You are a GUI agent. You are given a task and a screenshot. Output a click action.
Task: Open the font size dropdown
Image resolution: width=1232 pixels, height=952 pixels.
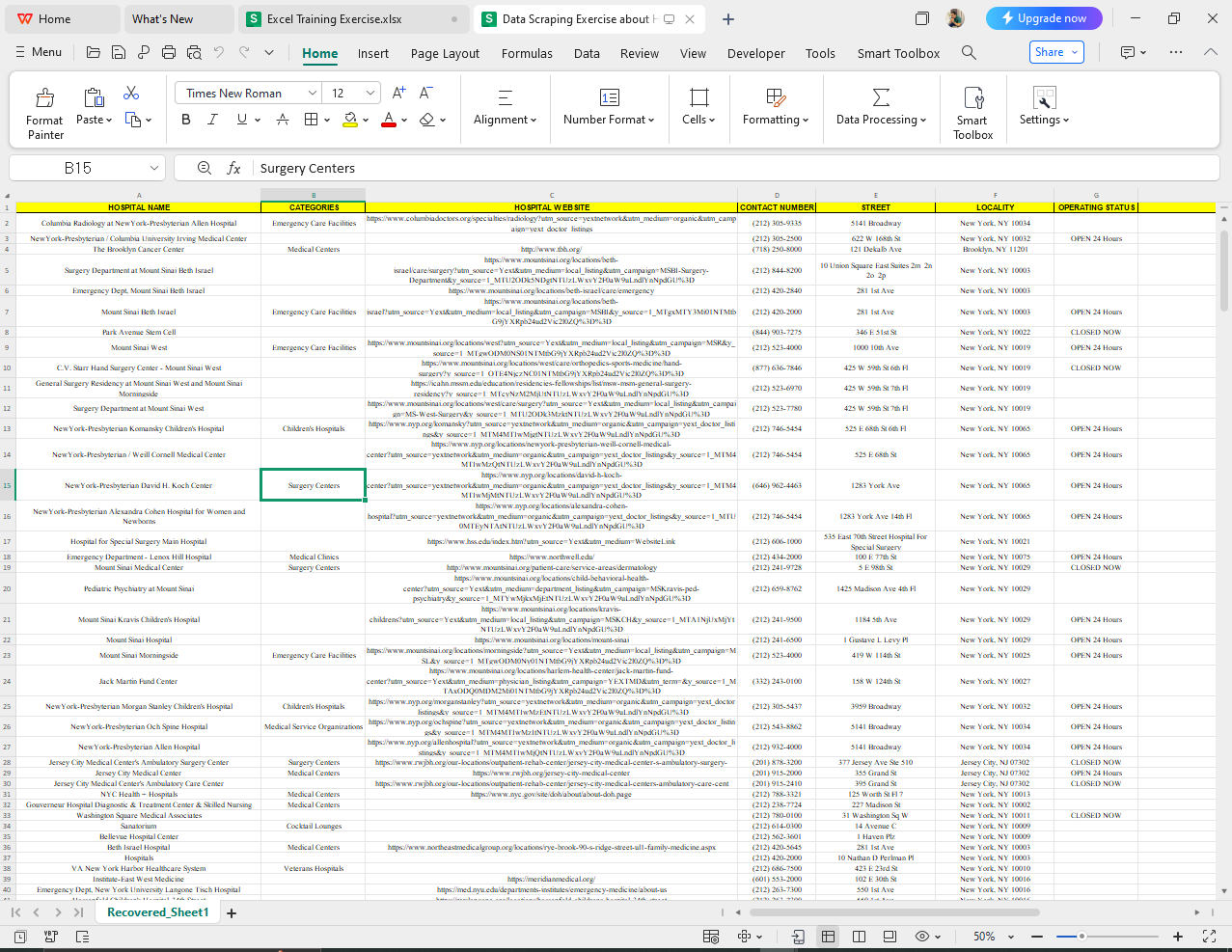pyautogui.click(x=371, y=93)
